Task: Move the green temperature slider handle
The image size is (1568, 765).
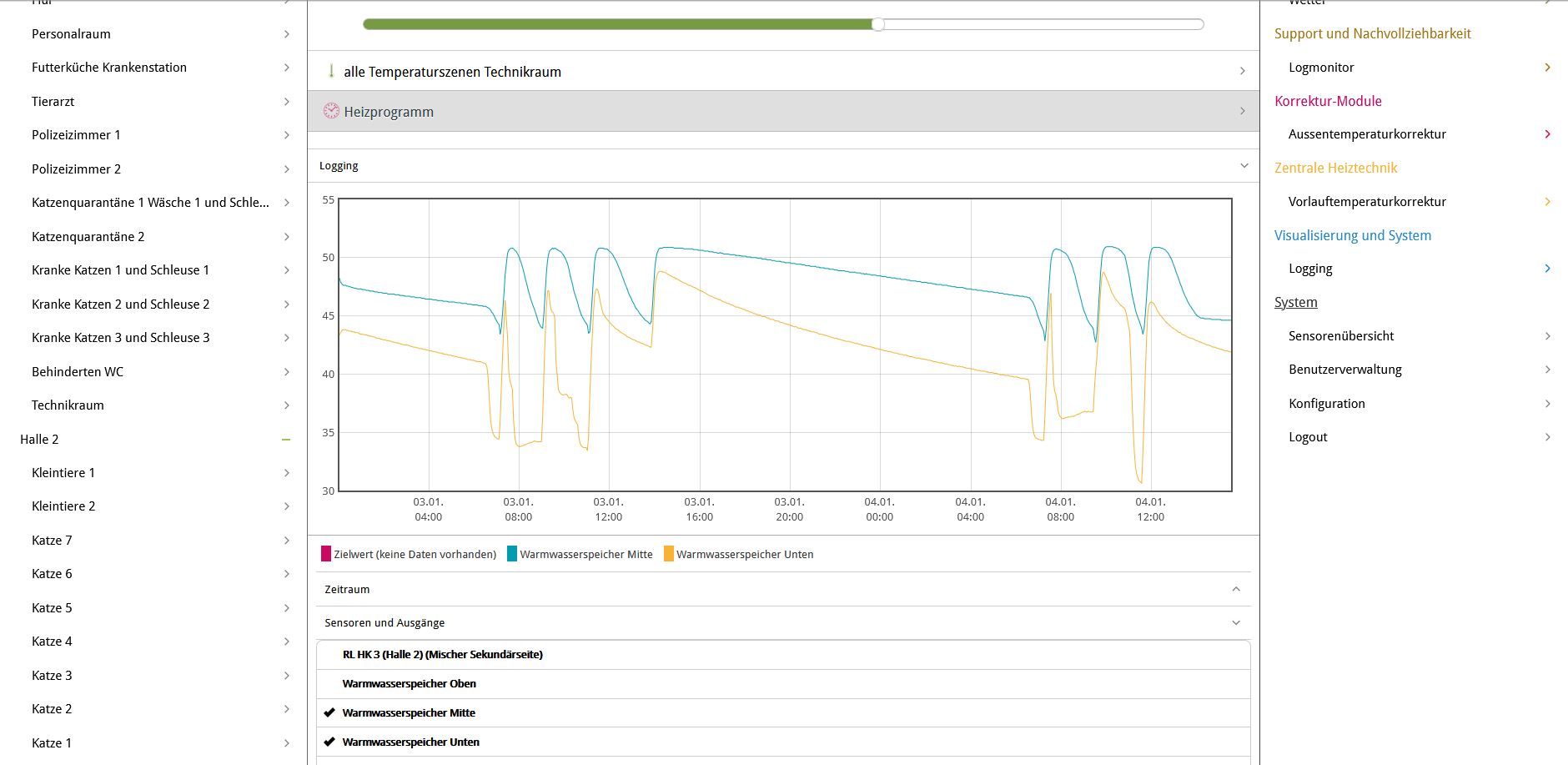Action: pos(878,24)
